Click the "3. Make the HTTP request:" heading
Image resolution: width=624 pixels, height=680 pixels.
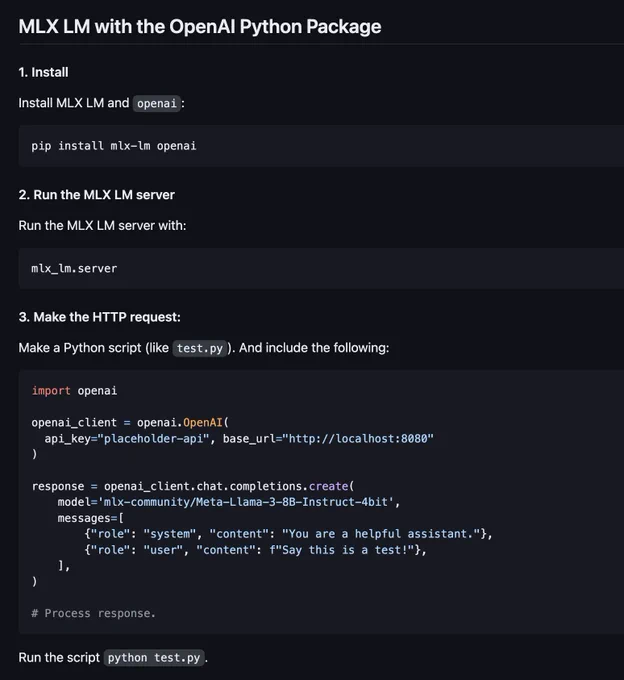tap(100, 317)
